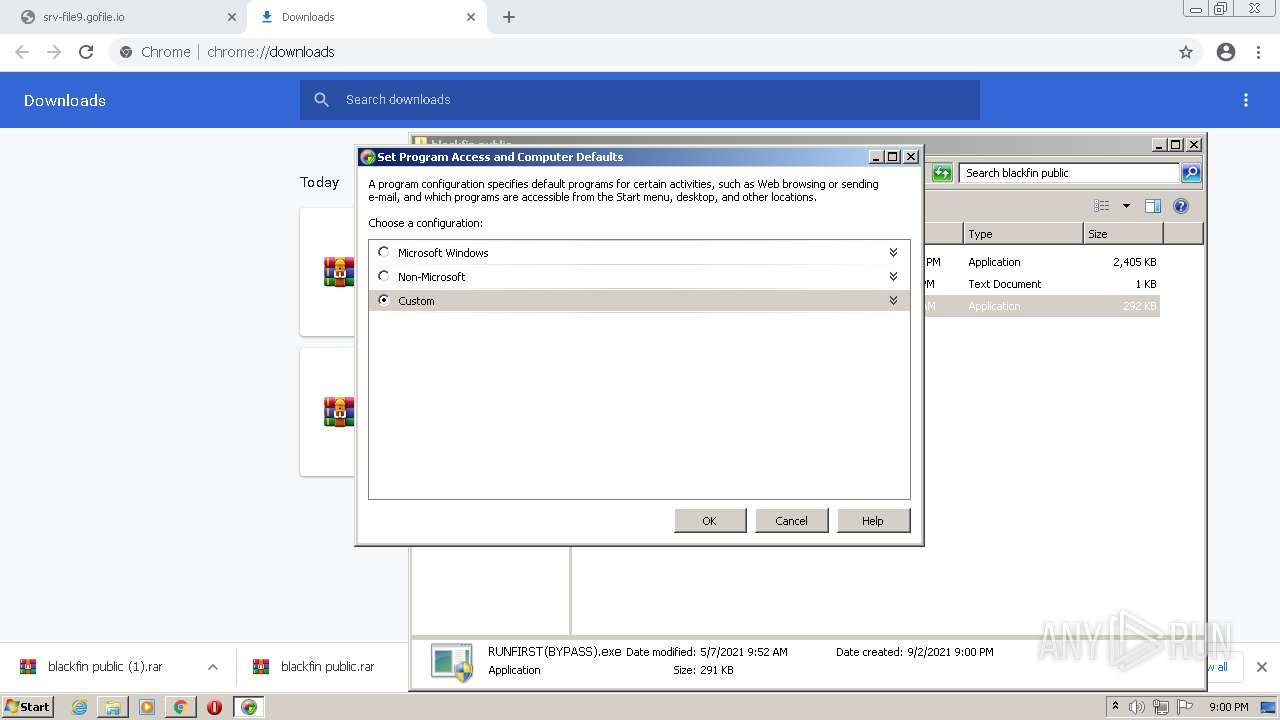The width and height of the screenshot is (1280, 720).
Task: Close the srv-file9.gofile.io tab
Action: coord(232,17)
